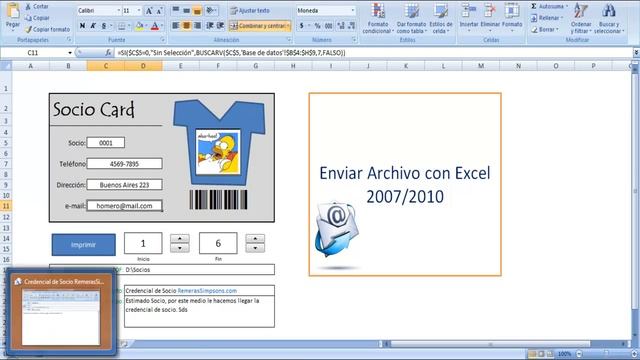Click insert function fx icon

(108, 53)
